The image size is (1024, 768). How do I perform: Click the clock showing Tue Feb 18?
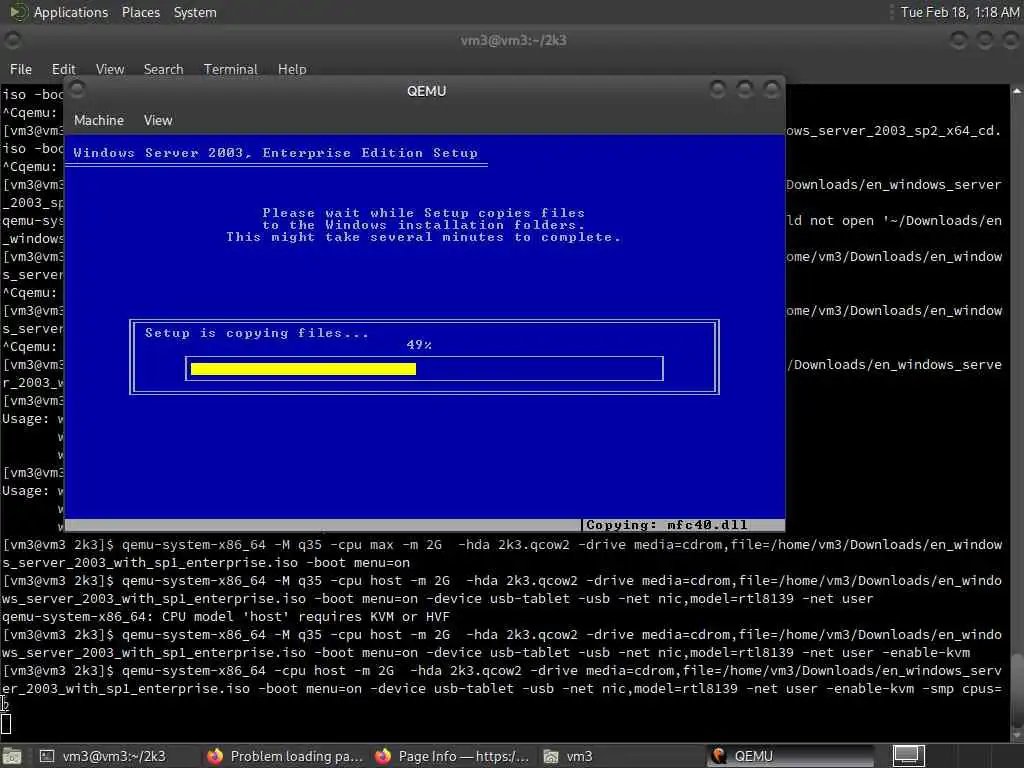coord(959,12)
